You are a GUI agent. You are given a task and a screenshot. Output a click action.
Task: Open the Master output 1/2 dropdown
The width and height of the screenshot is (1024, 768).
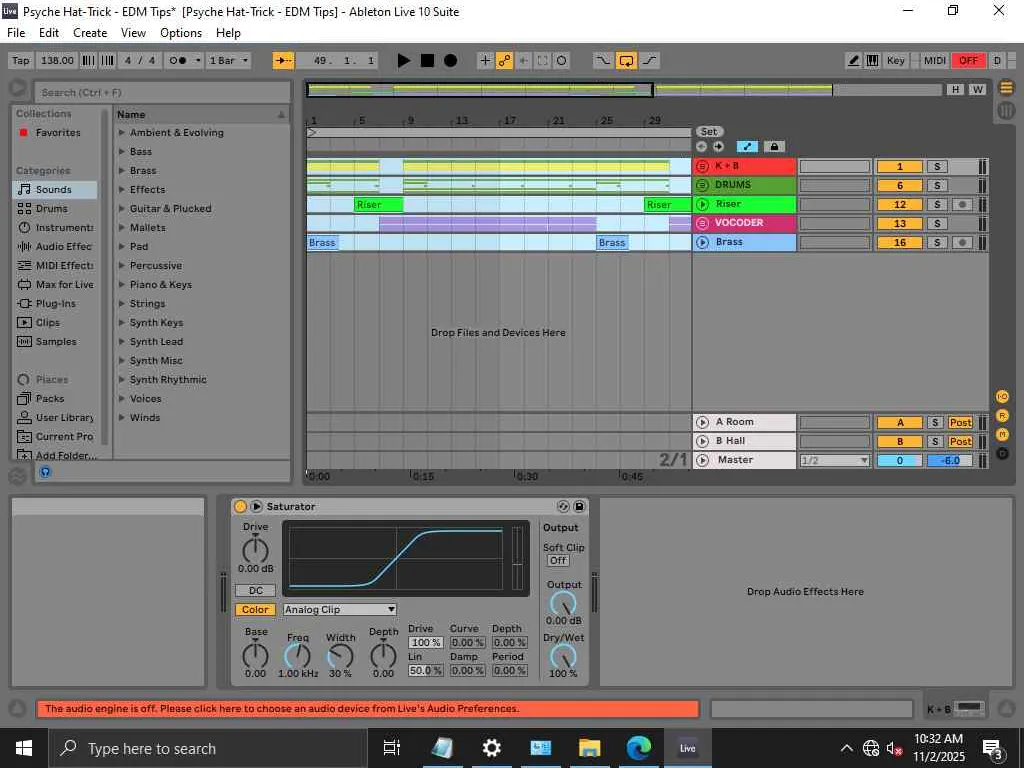pos(835,460)
